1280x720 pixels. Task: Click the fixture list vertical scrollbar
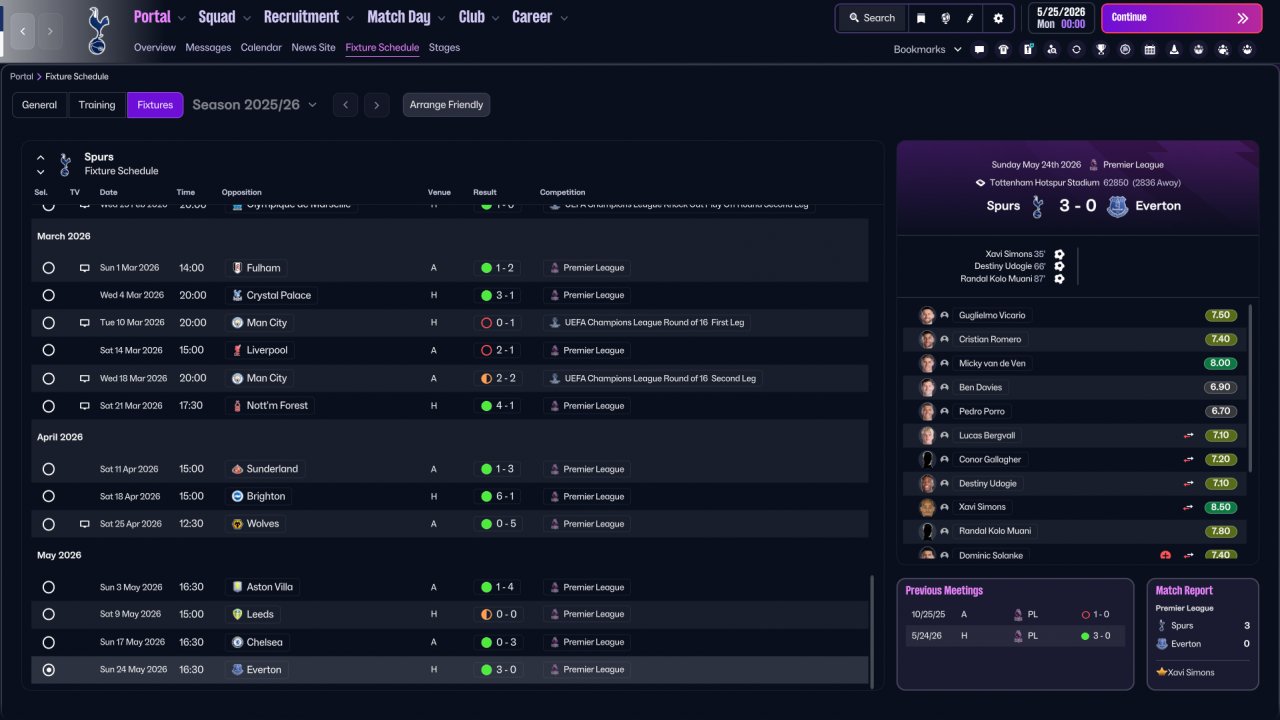pos(873,630)
